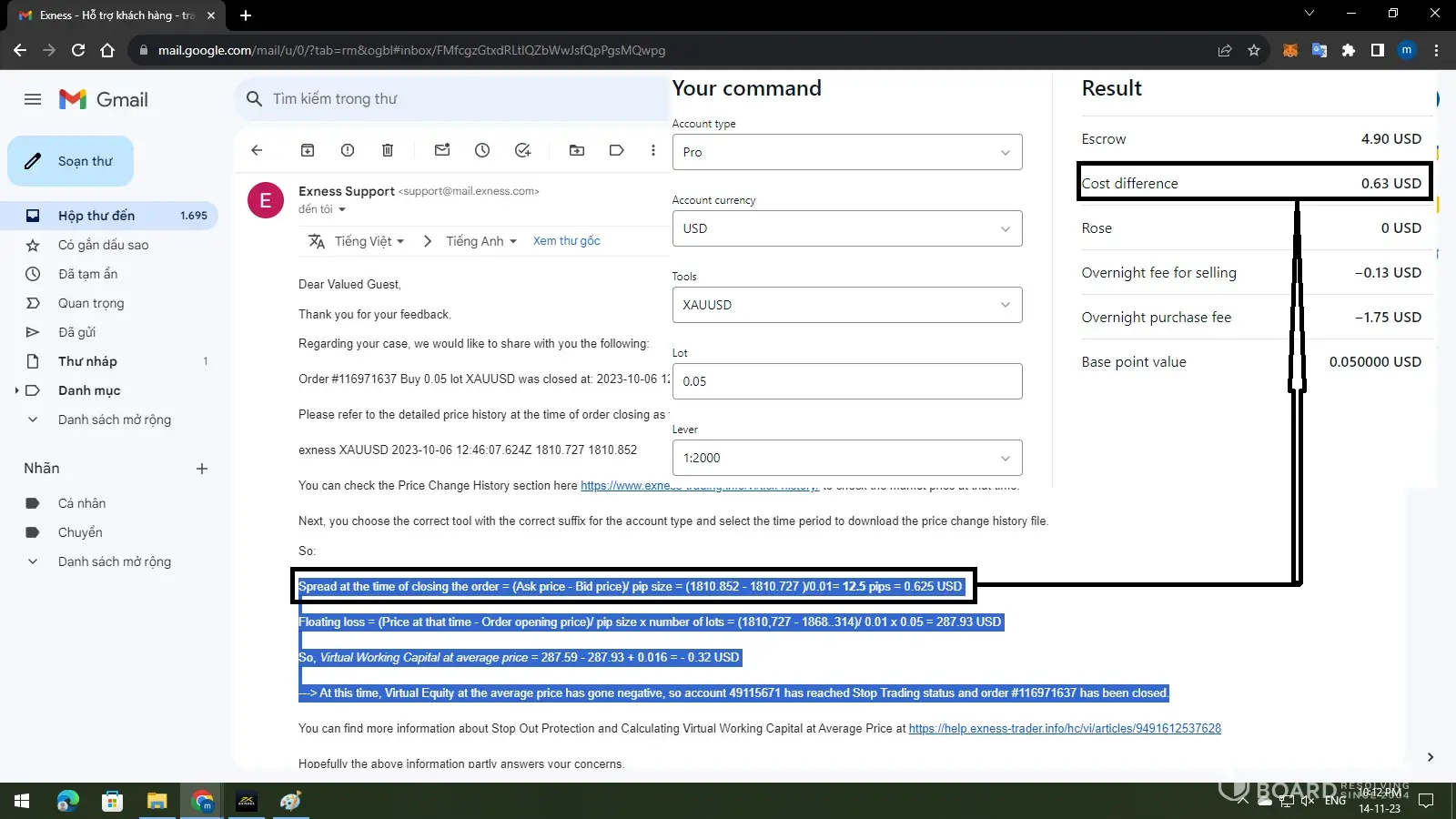Click the report spam icon
Screen dimensions: 1456x819
coord(348,150)
